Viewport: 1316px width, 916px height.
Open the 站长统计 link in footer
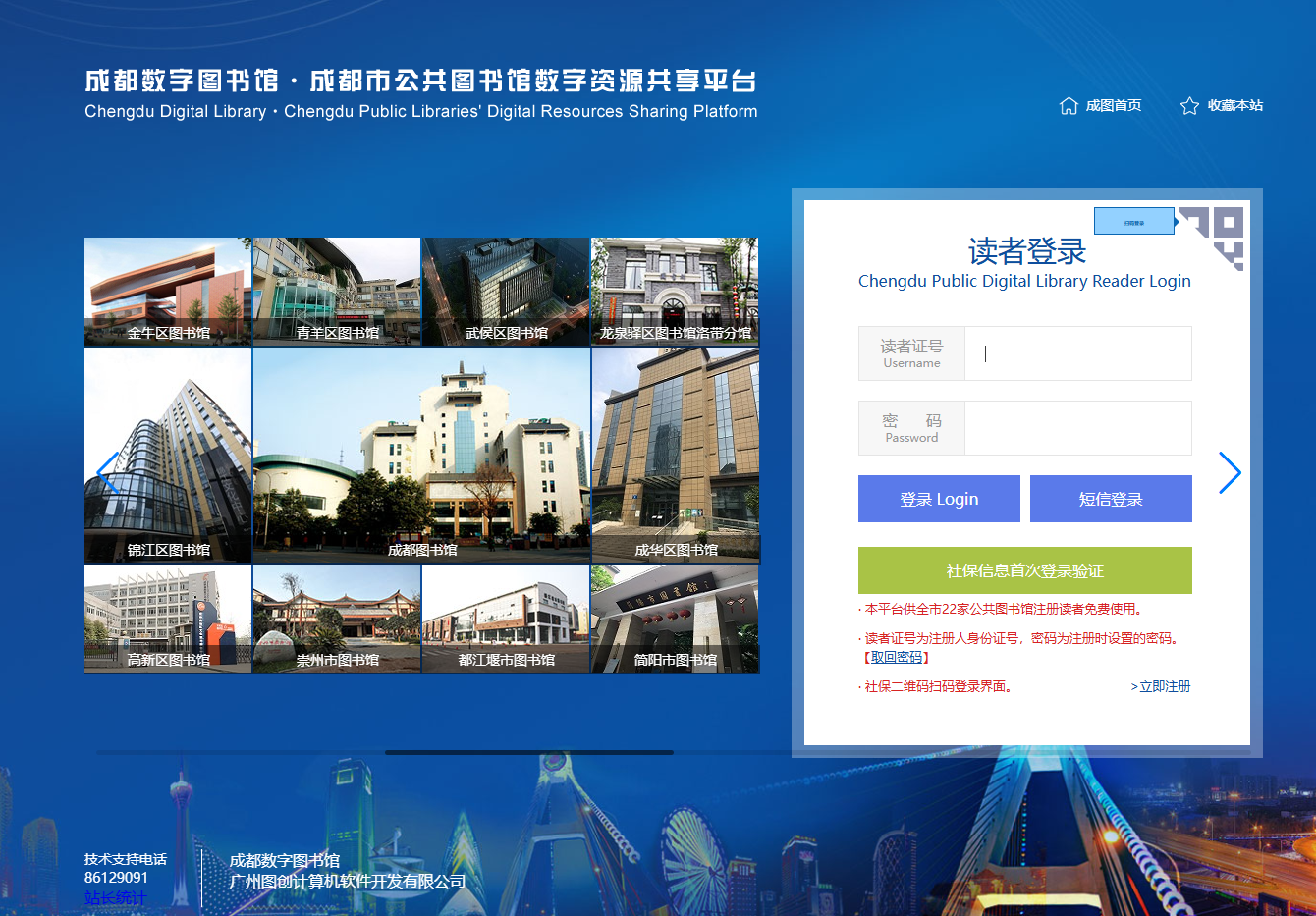coord(115,897)
